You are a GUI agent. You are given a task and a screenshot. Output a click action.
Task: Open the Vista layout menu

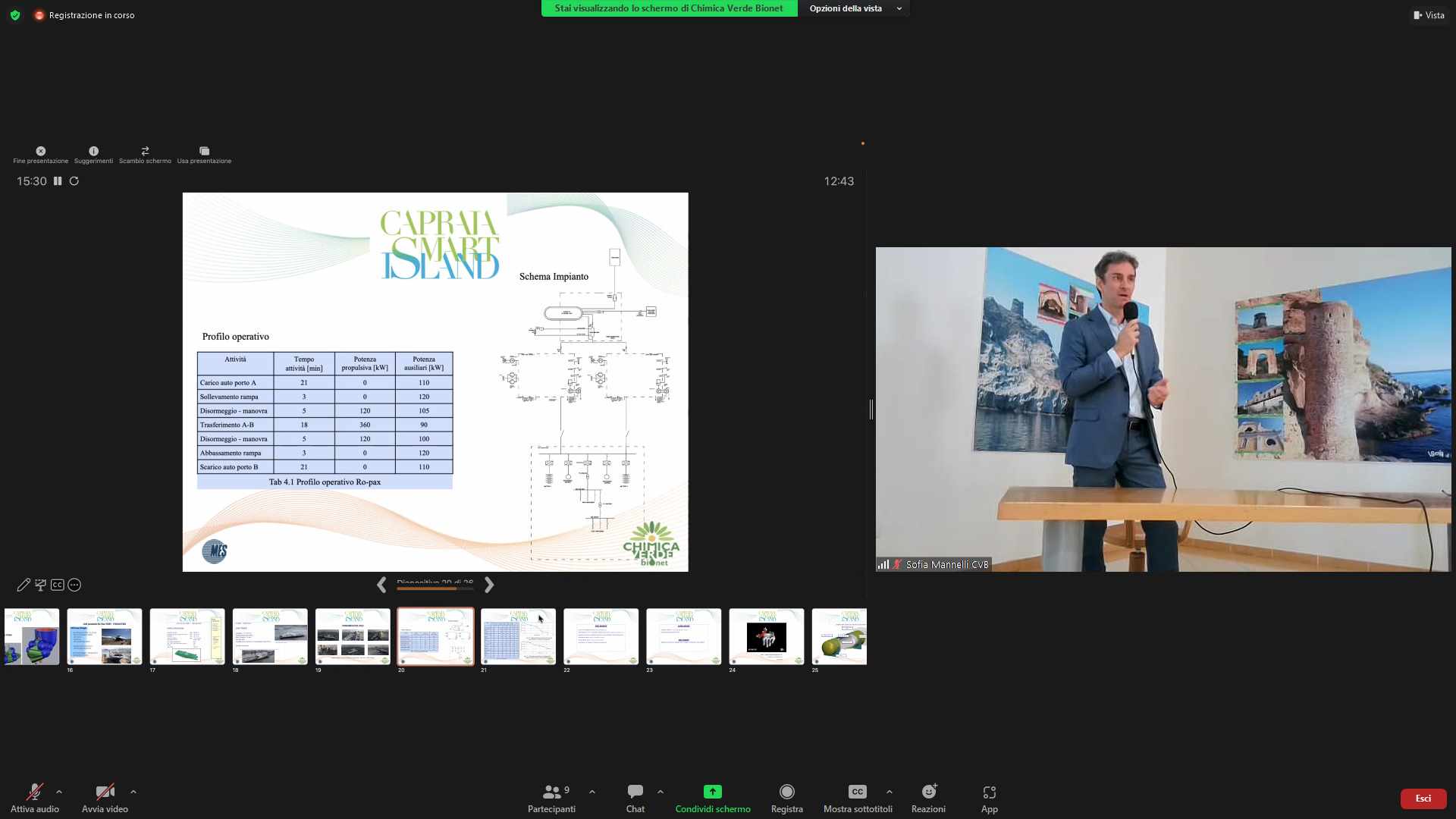coord(1429,15)
